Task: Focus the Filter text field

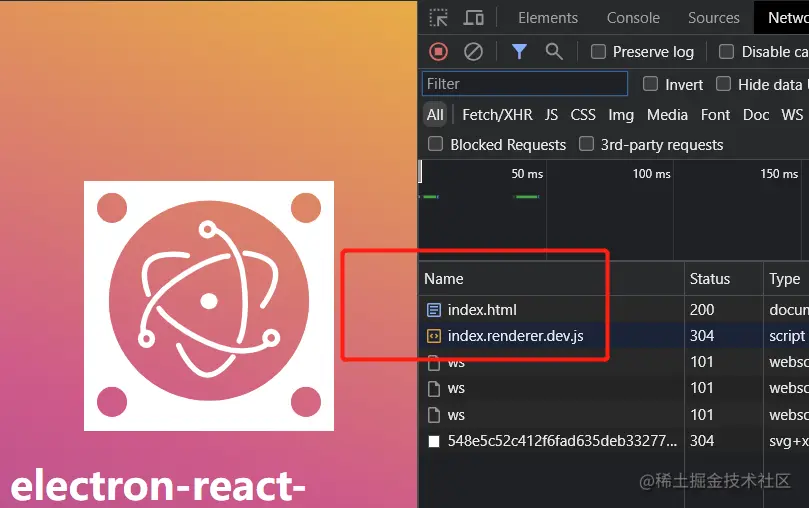Action: pyautogui.click(x=525, y=84)
